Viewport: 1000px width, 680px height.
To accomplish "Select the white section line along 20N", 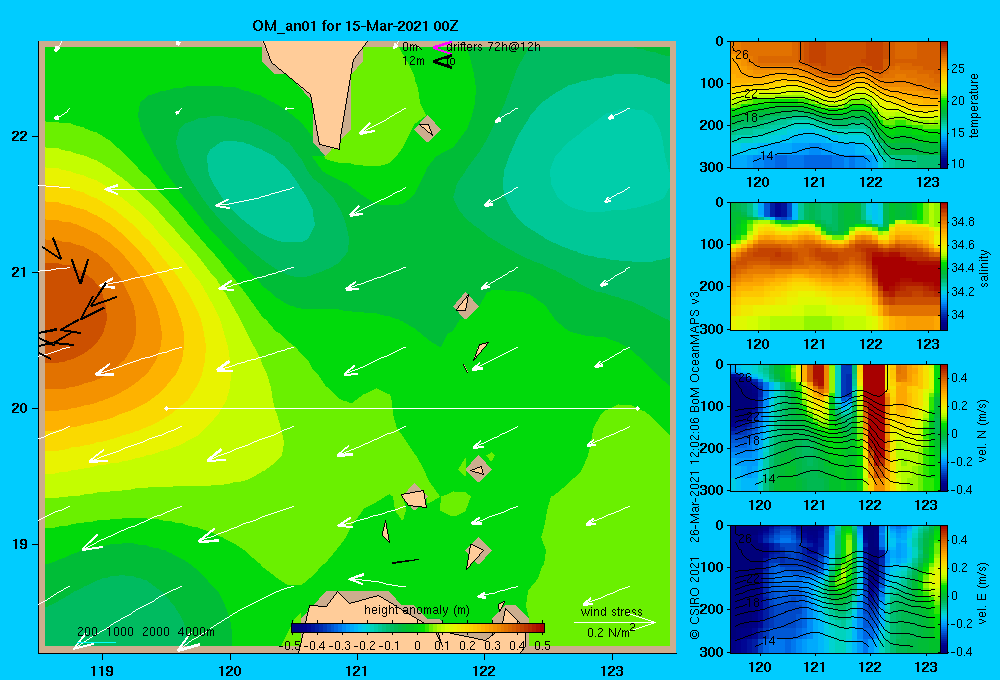I will click(402, 408).
